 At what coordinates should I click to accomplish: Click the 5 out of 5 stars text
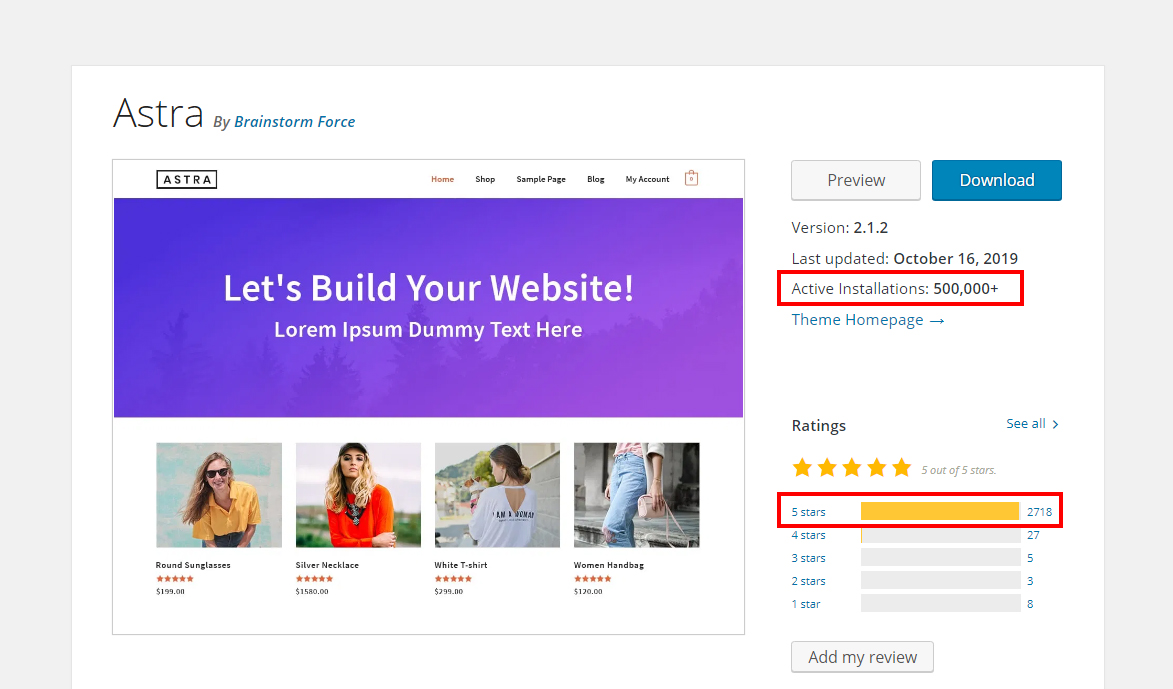tap(959, 471)
